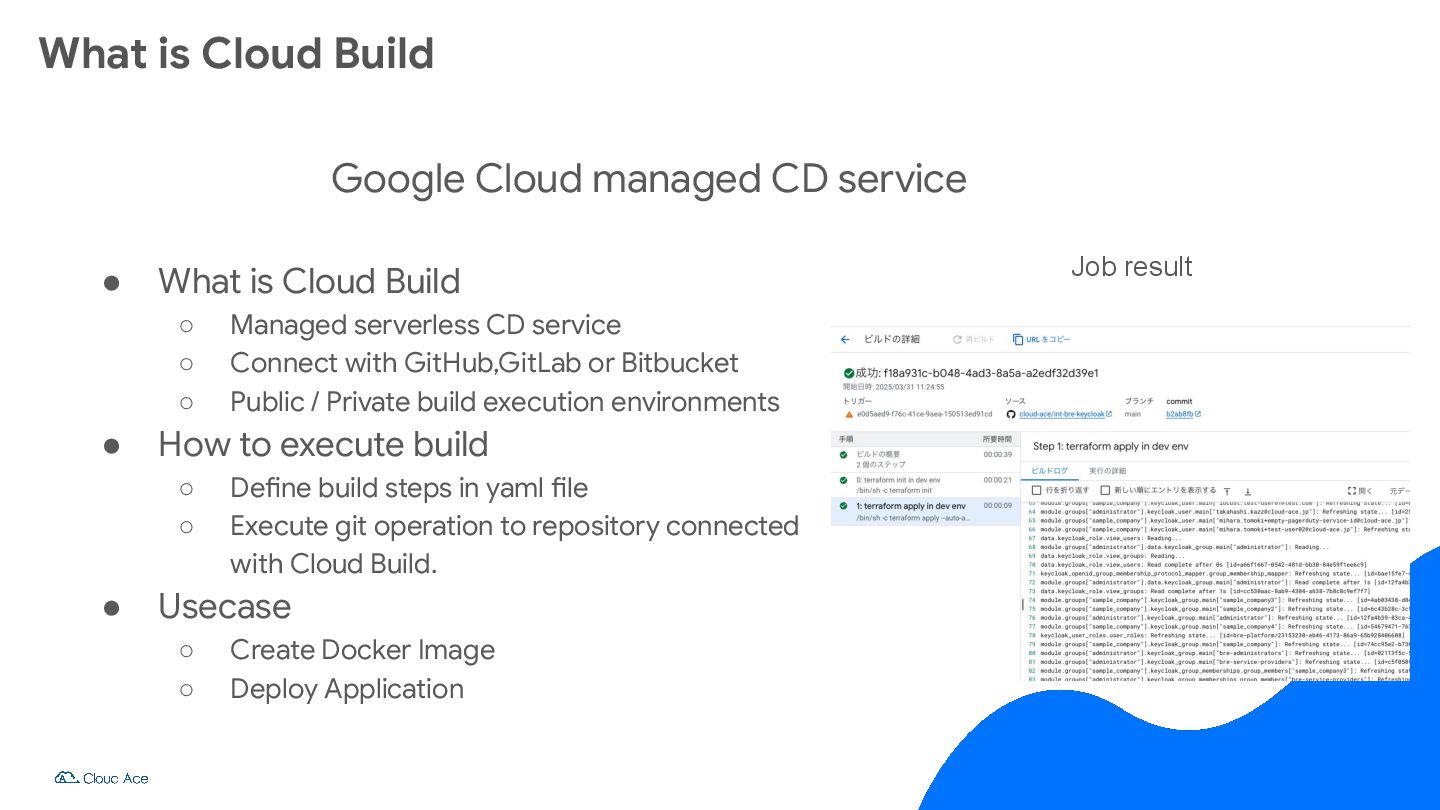Click the 'Job result' caption
The height and width of the screenshot is (810, 1440).
1131,267
